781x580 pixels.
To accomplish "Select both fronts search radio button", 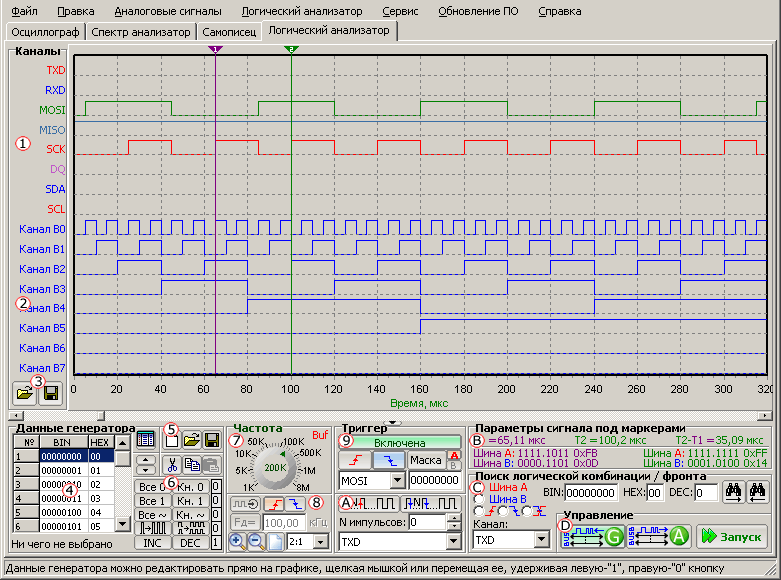I will click(x=526, y=511).
